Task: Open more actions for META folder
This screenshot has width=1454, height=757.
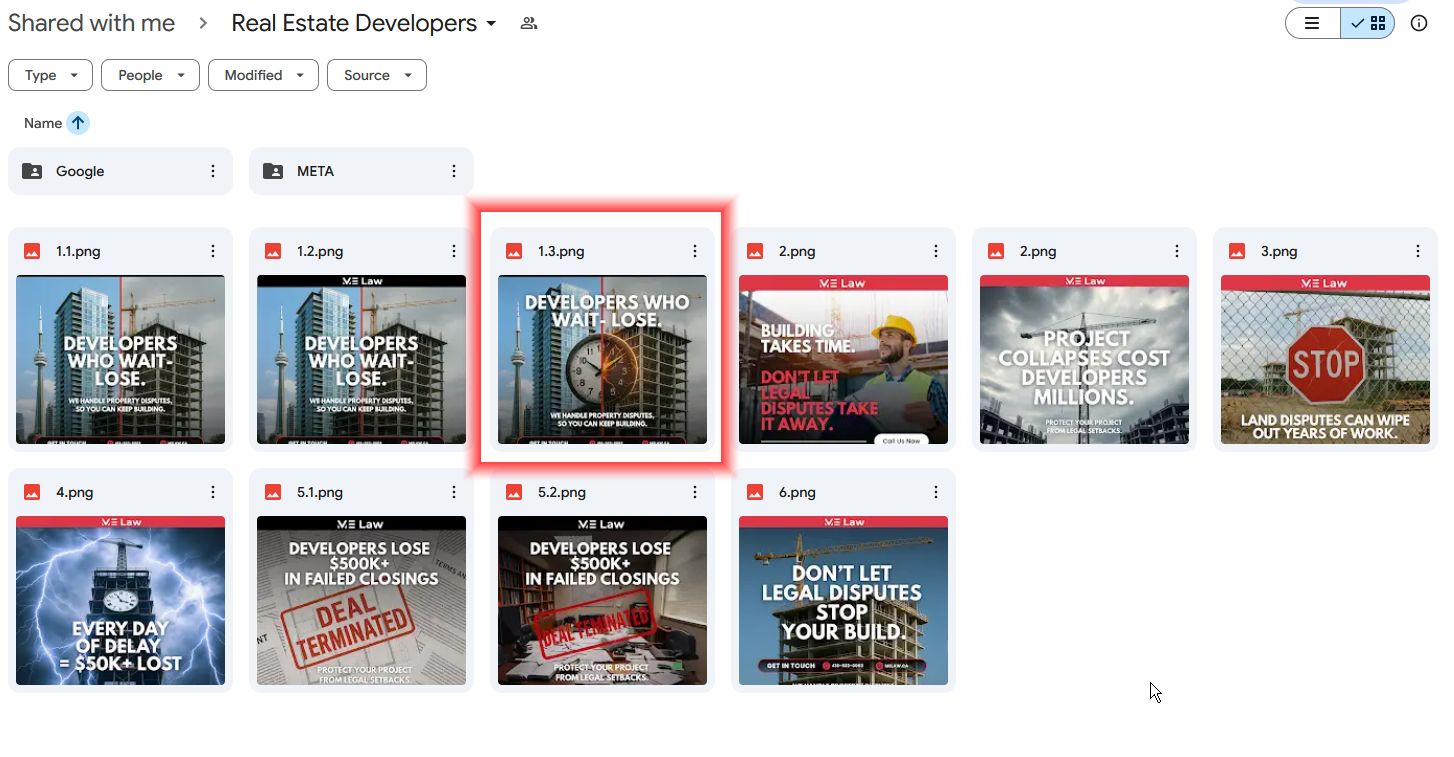Action: [x=453, y=172]
